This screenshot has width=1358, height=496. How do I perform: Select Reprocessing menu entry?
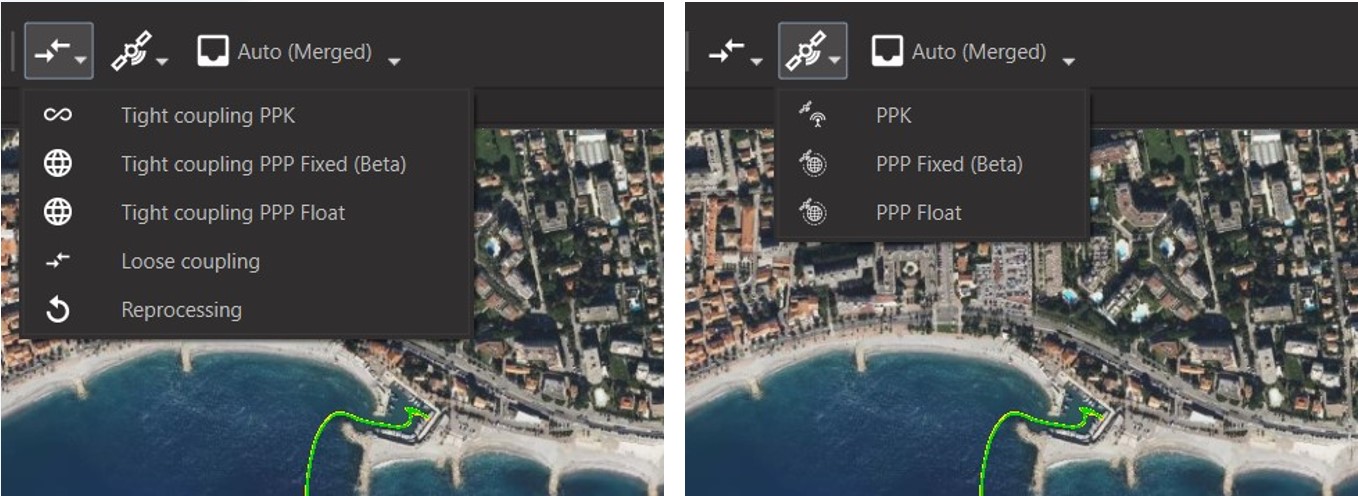point(246,310)
